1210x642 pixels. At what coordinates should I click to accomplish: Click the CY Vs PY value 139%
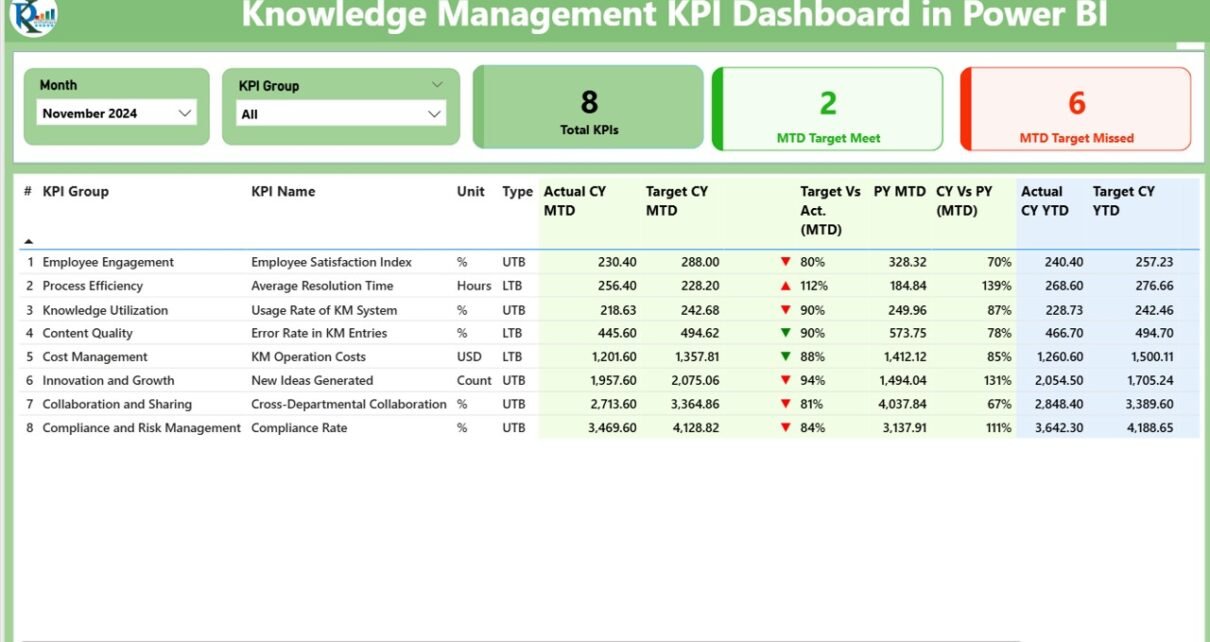coord(996,286)
